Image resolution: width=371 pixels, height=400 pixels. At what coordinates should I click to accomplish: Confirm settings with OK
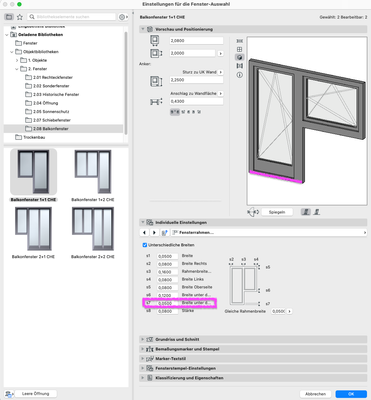pos(351,394)
